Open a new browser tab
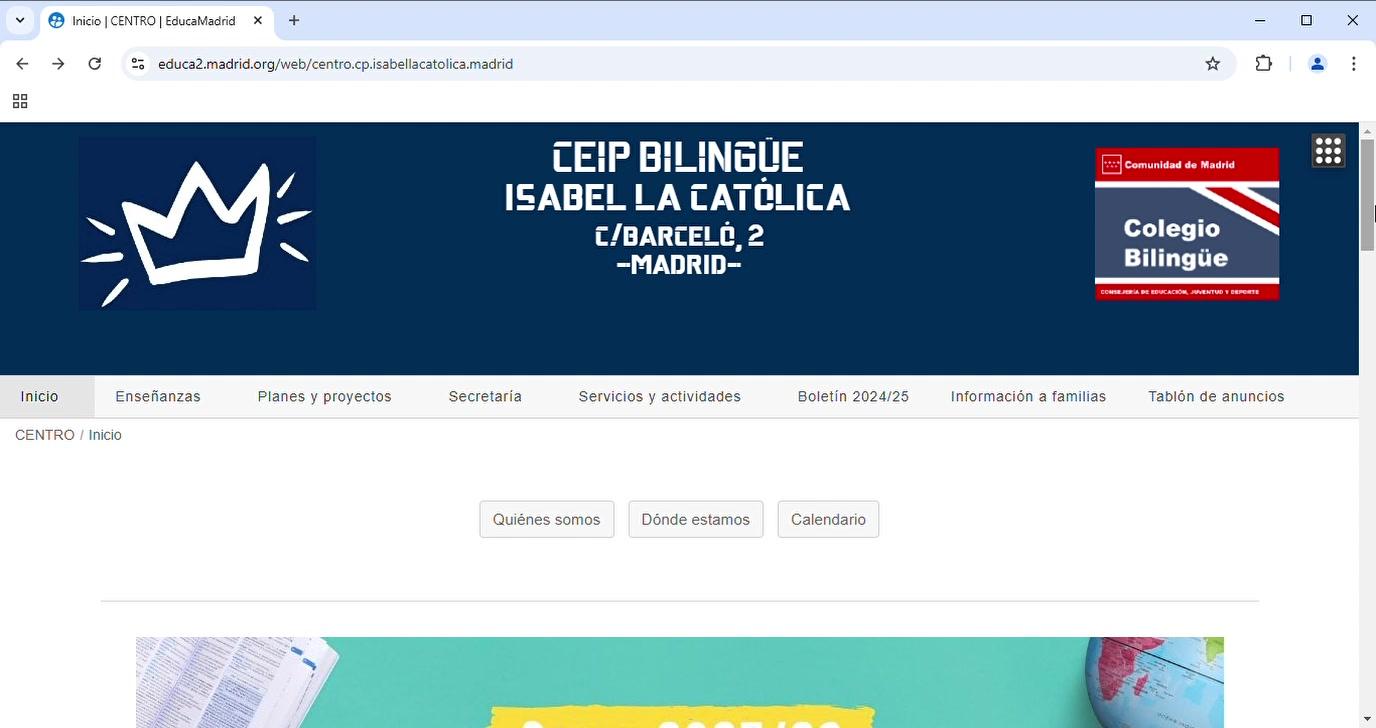 [294, 20]
